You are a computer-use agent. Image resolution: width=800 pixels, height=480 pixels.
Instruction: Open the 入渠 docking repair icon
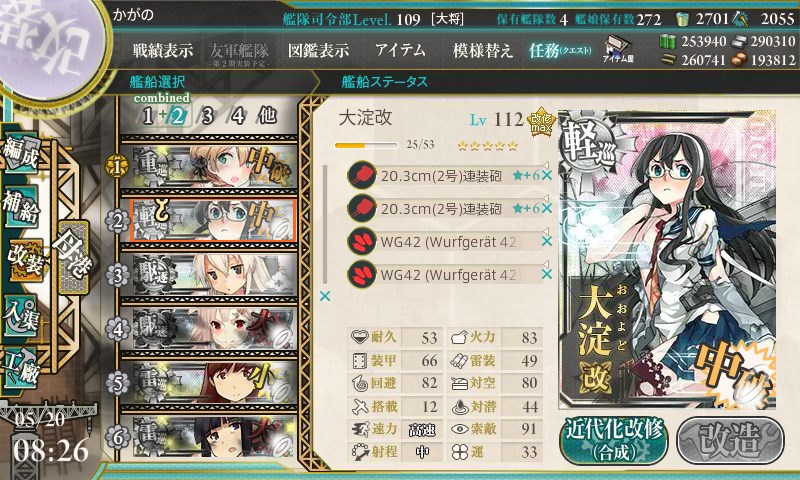(21, 316)
